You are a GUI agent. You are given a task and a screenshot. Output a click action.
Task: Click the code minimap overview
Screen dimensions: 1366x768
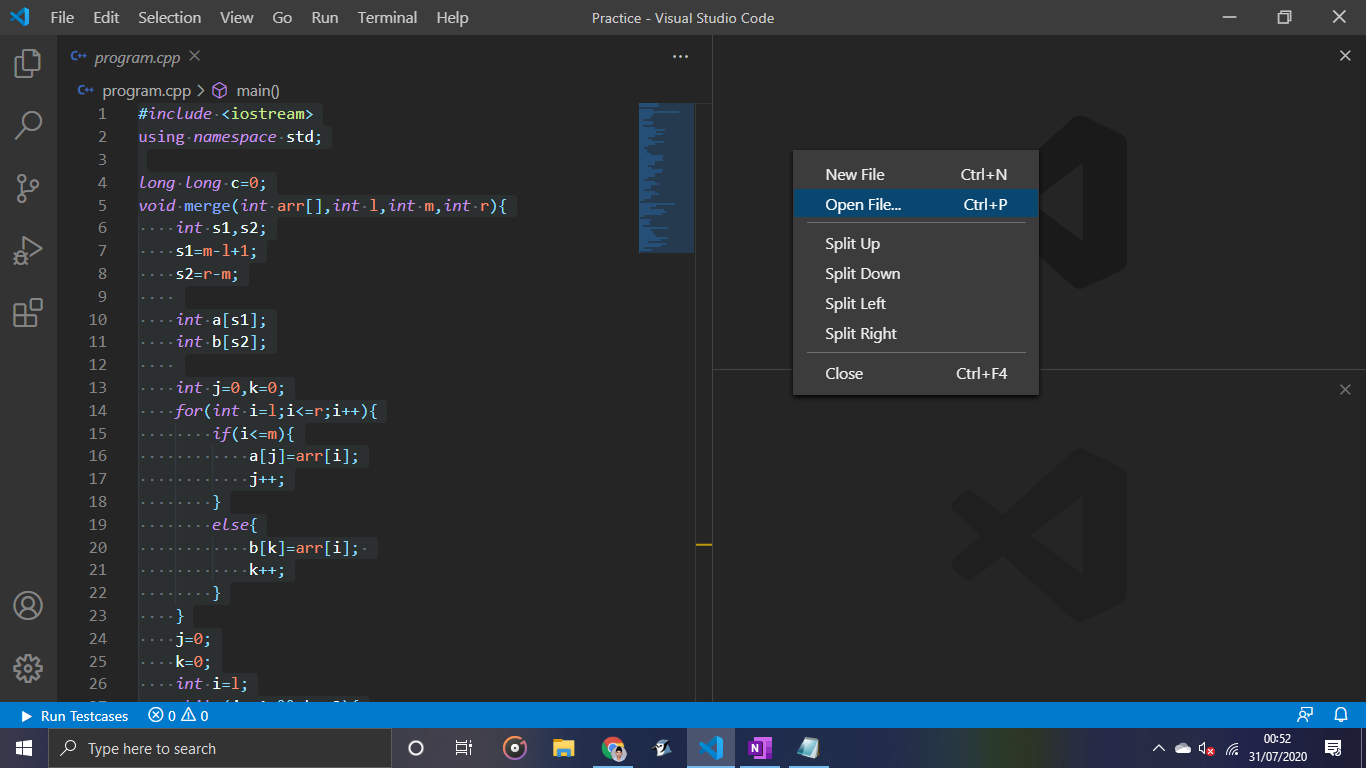666,178
